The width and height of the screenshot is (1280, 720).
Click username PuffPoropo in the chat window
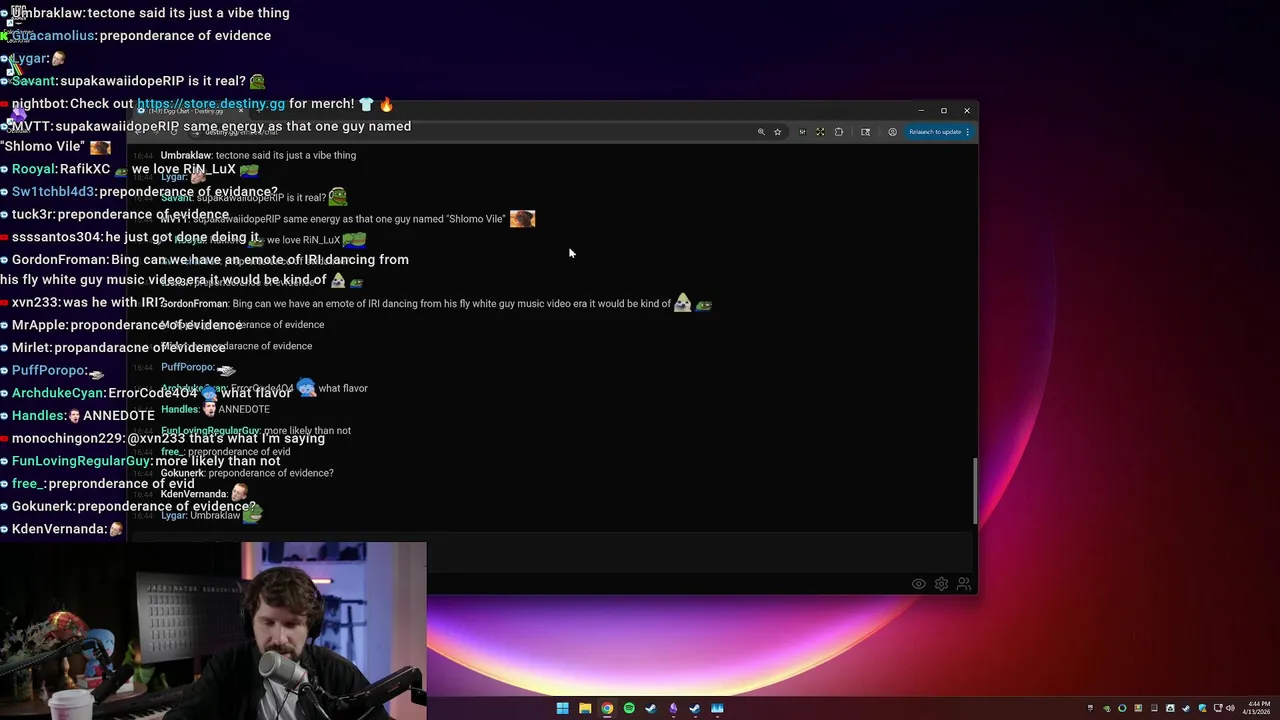point(186,367)
